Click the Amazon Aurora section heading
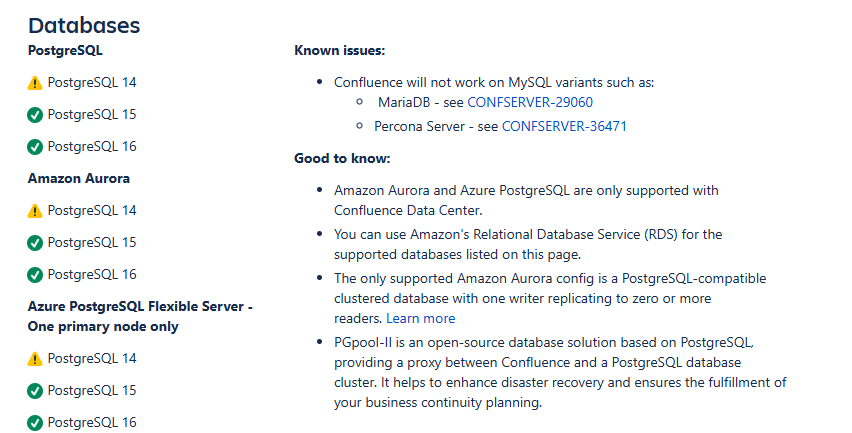 [79, 178]
